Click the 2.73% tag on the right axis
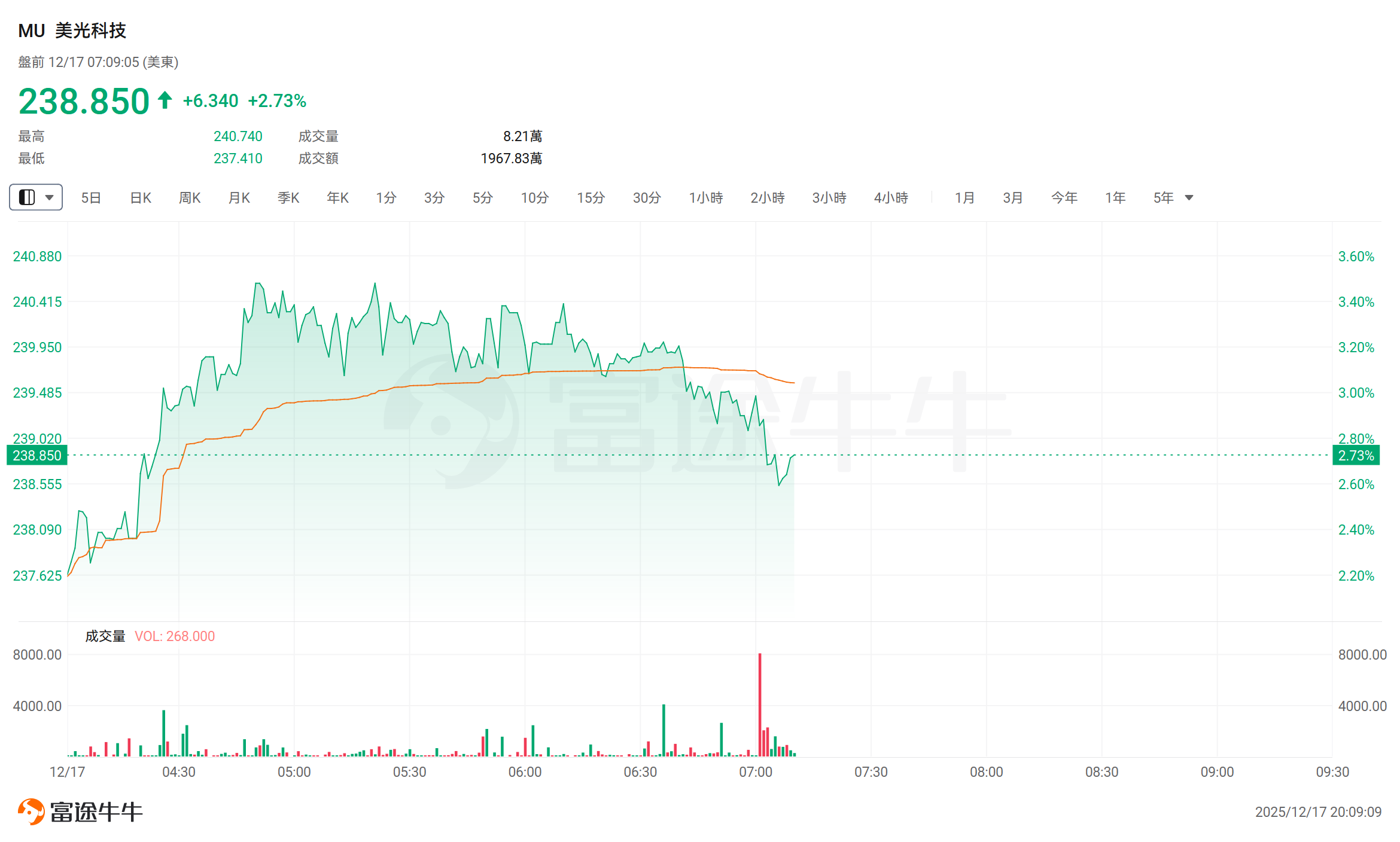This screenshot has height=842, width=1400. click(1356, 456)
